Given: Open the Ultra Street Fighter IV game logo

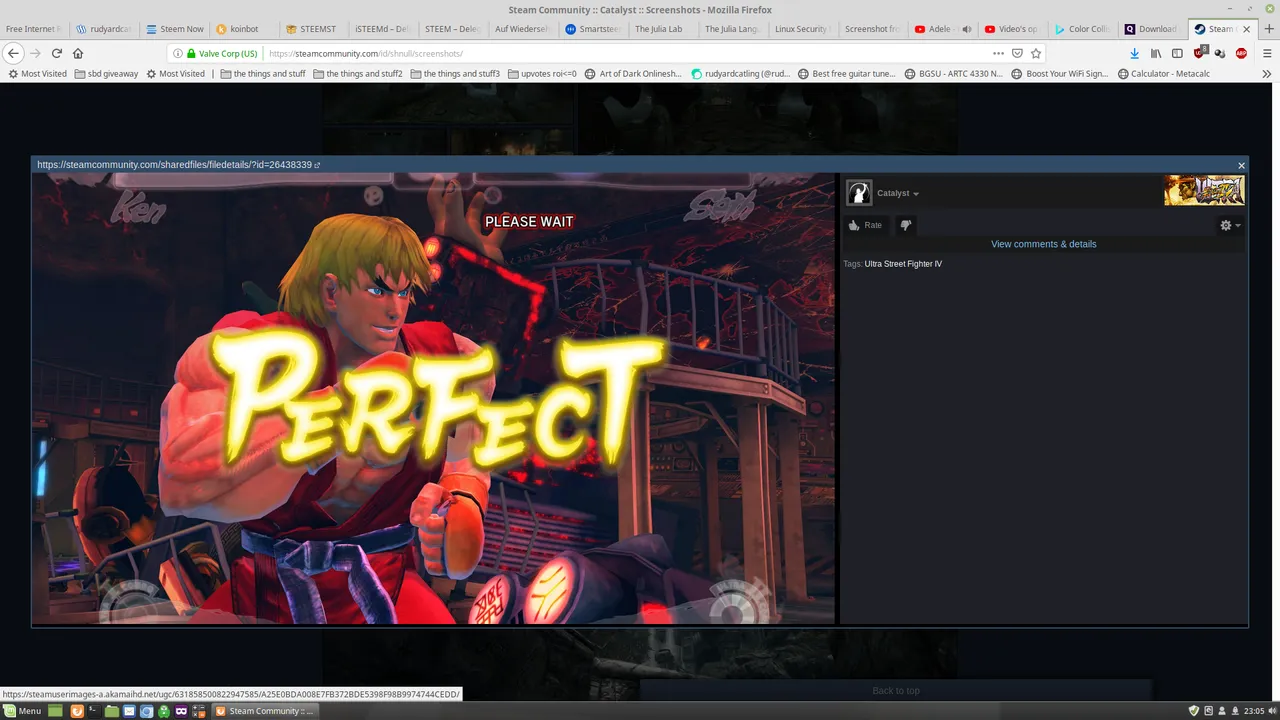Looking at the screenshot, I should [x=1204, y=190].
